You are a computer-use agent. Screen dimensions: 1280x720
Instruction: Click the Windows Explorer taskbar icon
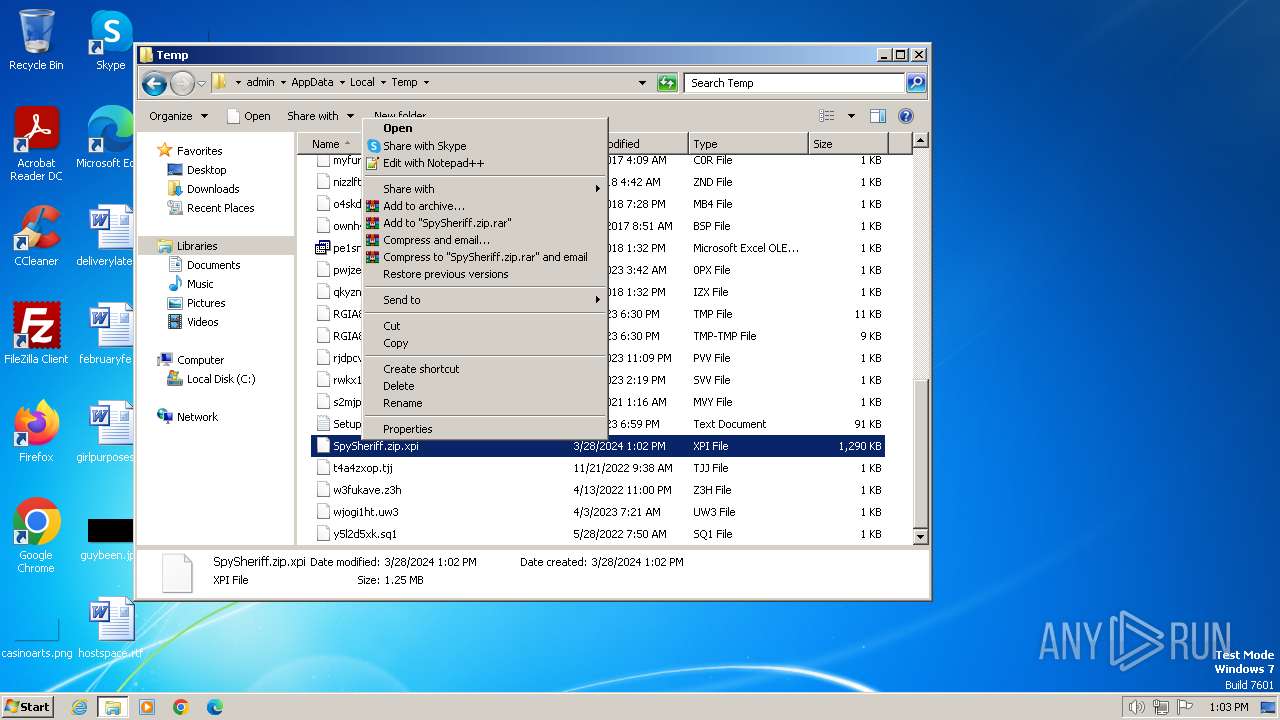coord(112,707)
